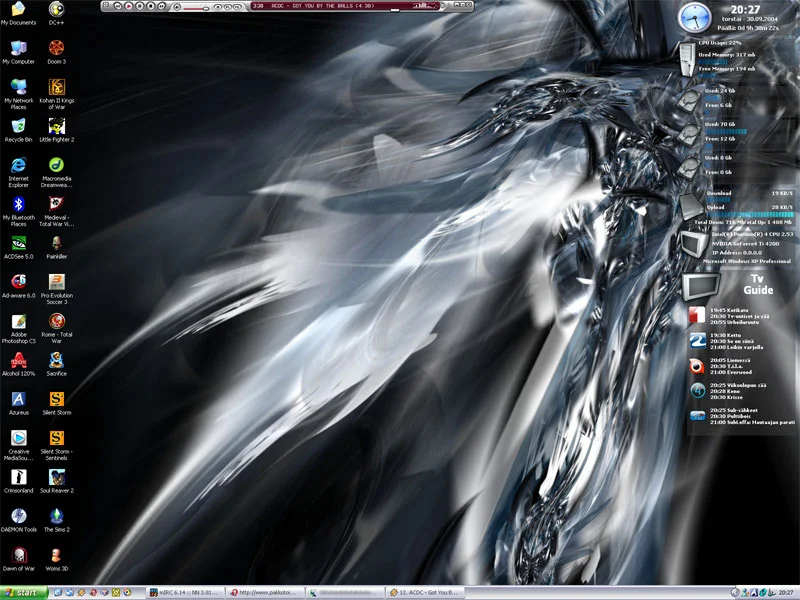
Task: Select the Alcohol 120% desktop icon
Action: pyautogui.click(x=18, y=360)
